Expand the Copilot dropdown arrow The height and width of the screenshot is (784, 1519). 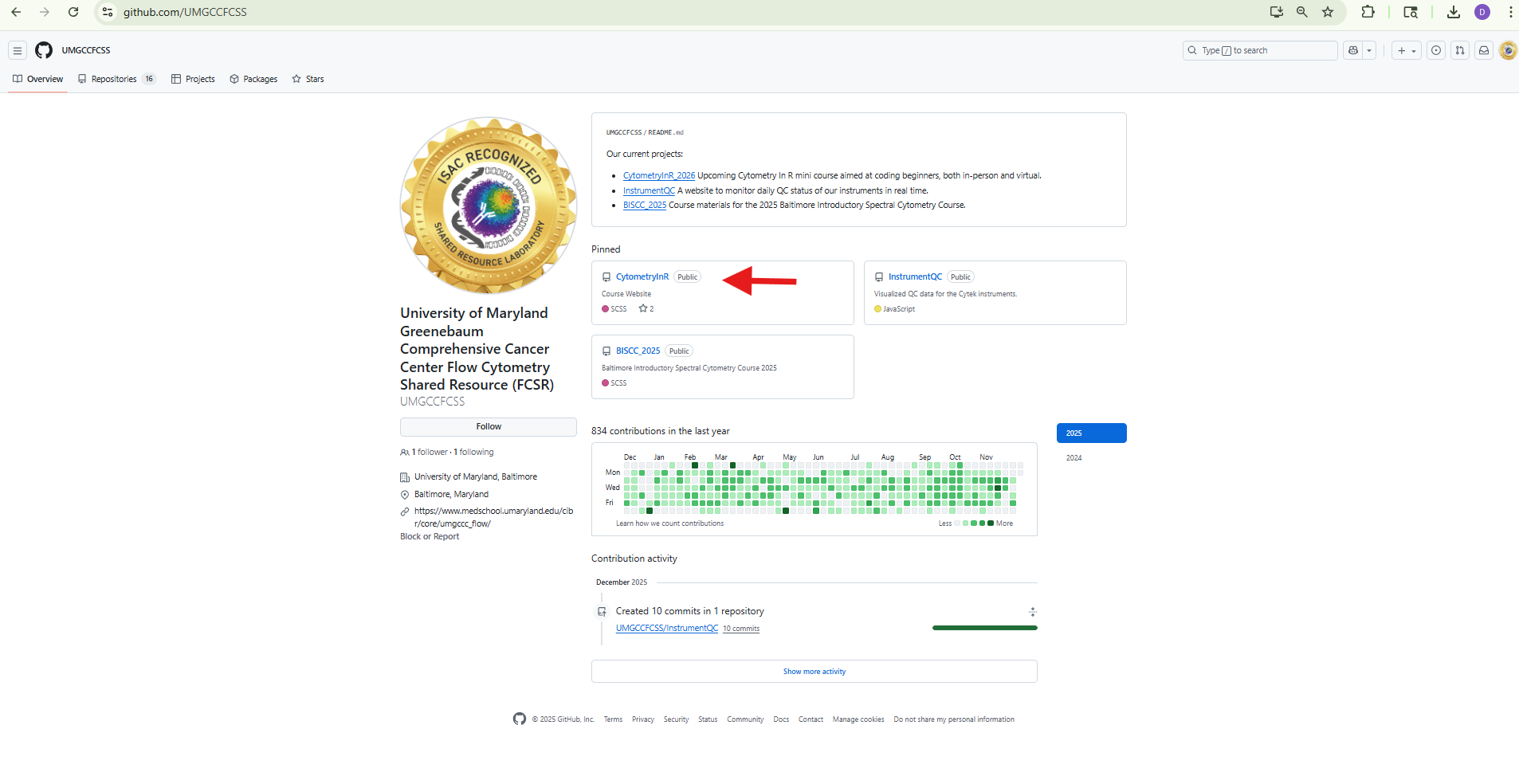click(x=1369, y=50)
